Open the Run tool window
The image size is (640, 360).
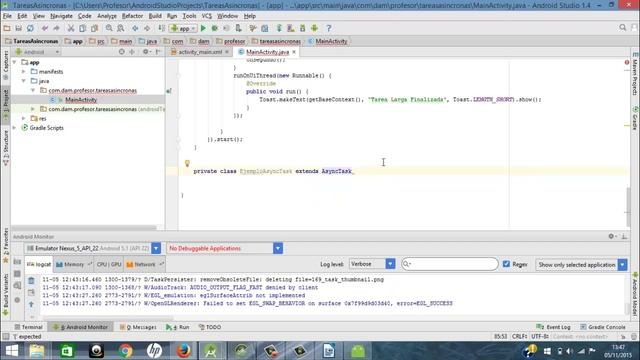[178, 327]
